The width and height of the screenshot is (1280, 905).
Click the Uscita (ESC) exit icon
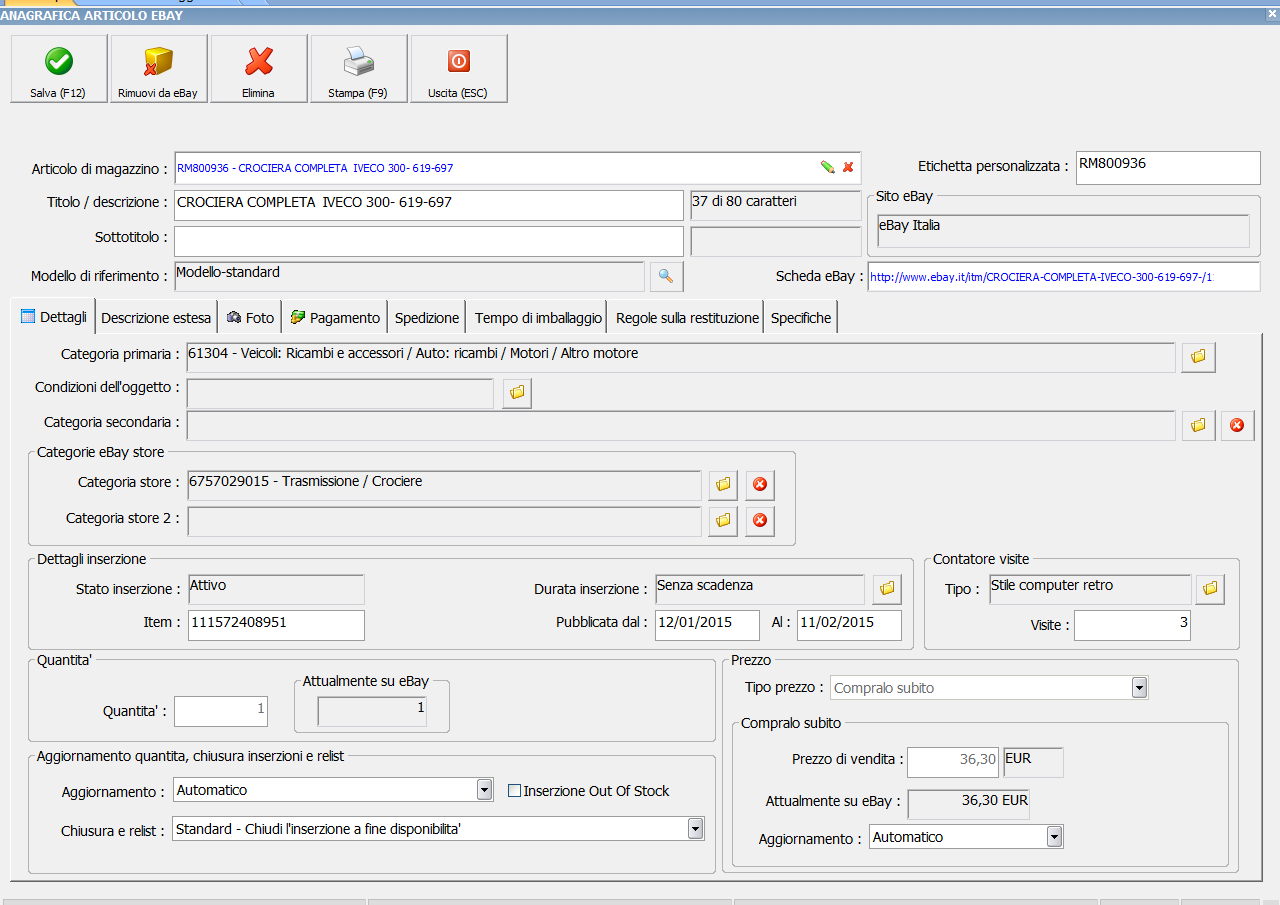point(458,63)
